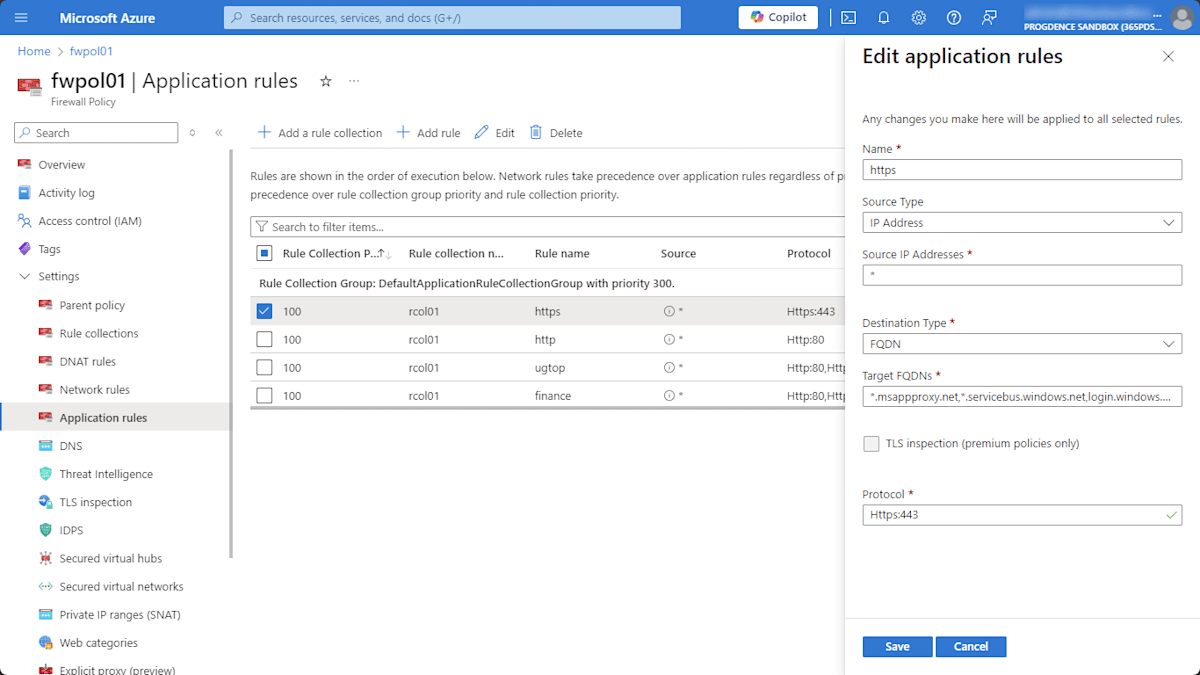Click the top search resources box
This screenshot has height=675, width=1200.
pos(452,17)
